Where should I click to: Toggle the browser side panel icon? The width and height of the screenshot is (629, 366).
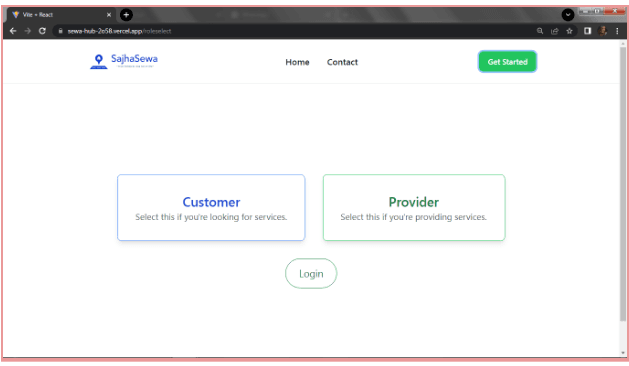click(x=587, y=31)
